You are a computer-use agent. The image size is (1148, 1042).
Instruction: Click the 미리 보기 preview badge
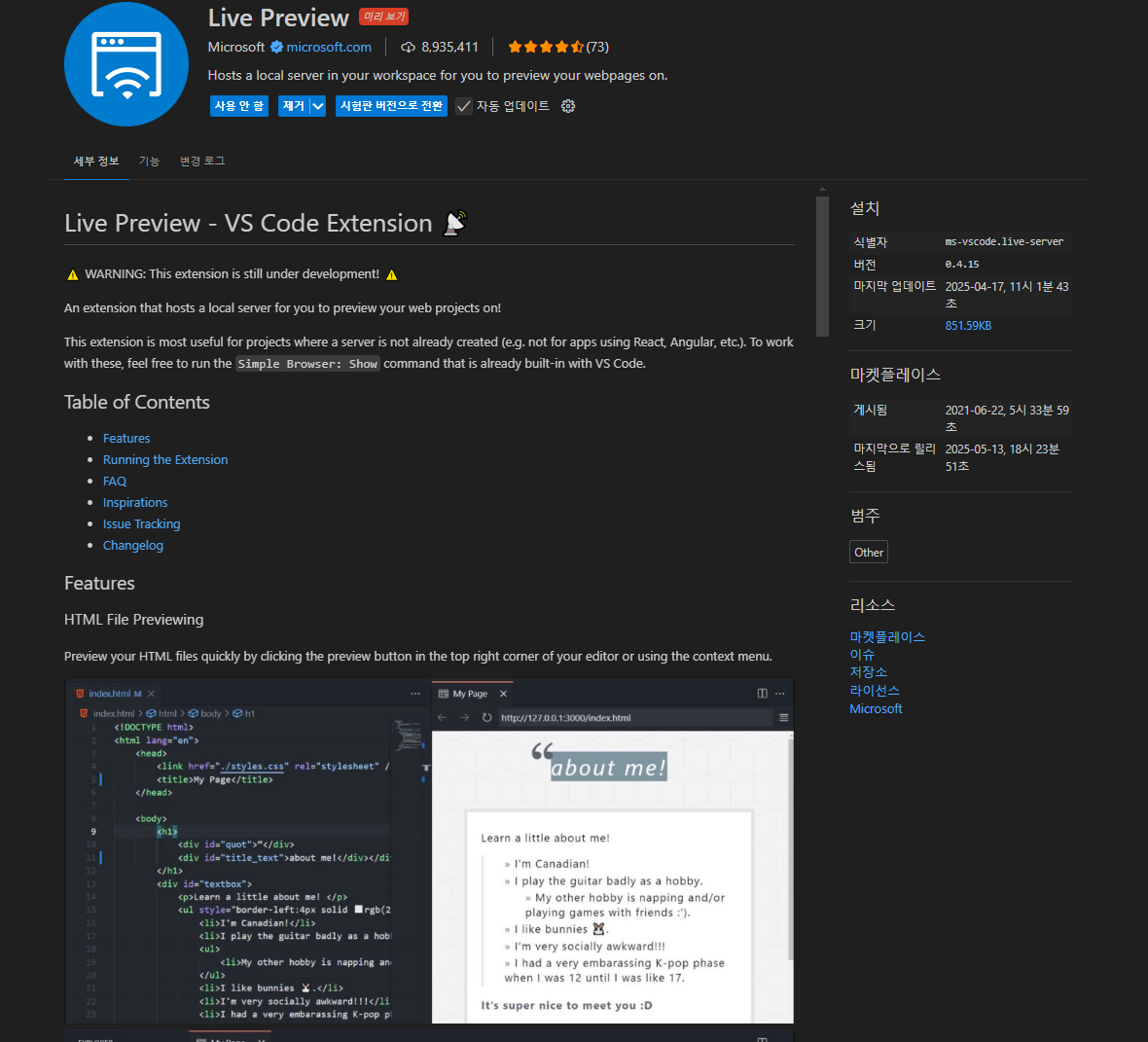tap(383, 17)
